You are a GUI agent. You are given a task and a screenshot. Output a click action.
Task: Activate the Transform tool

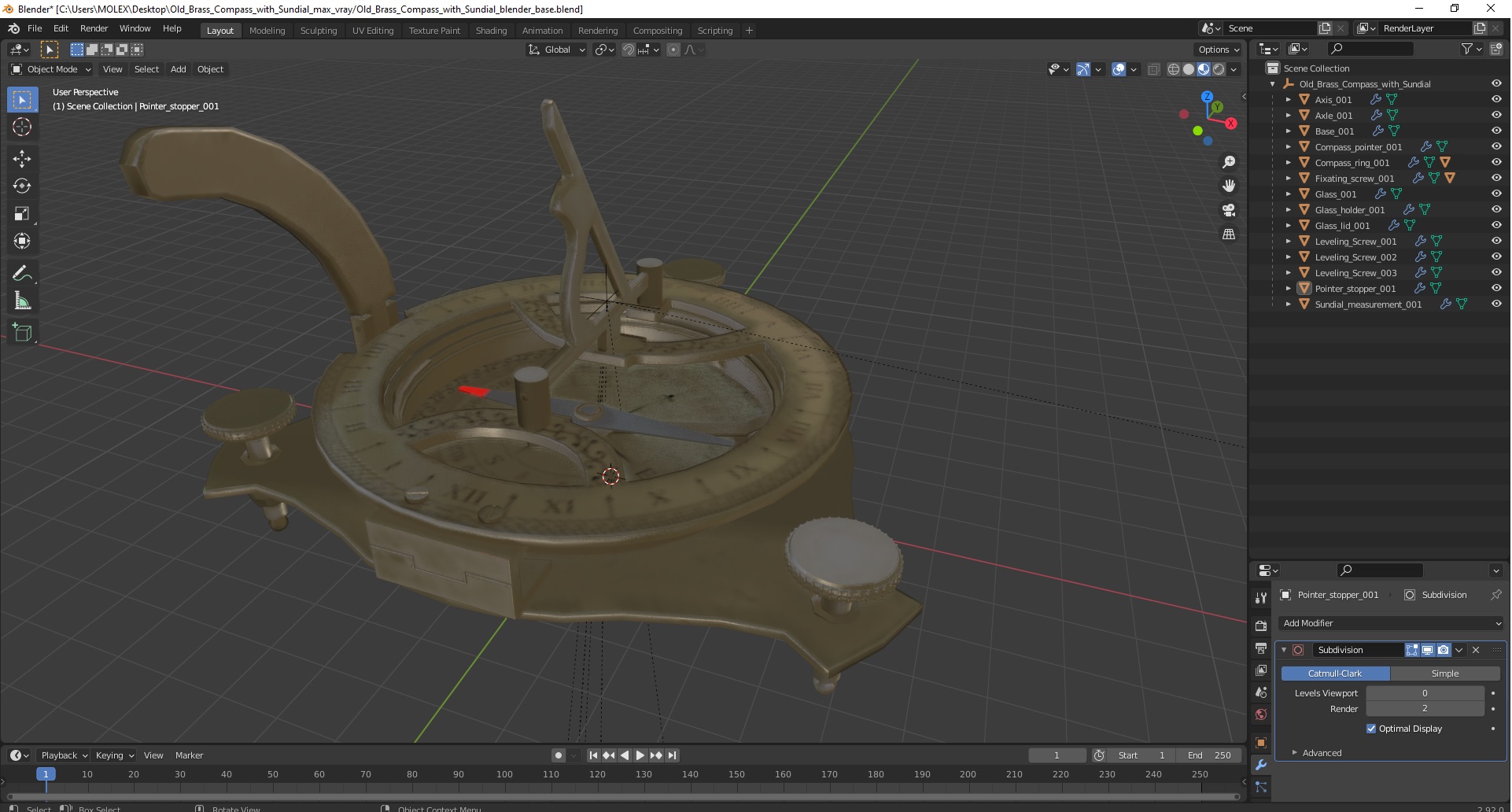[x=22, y=241]
